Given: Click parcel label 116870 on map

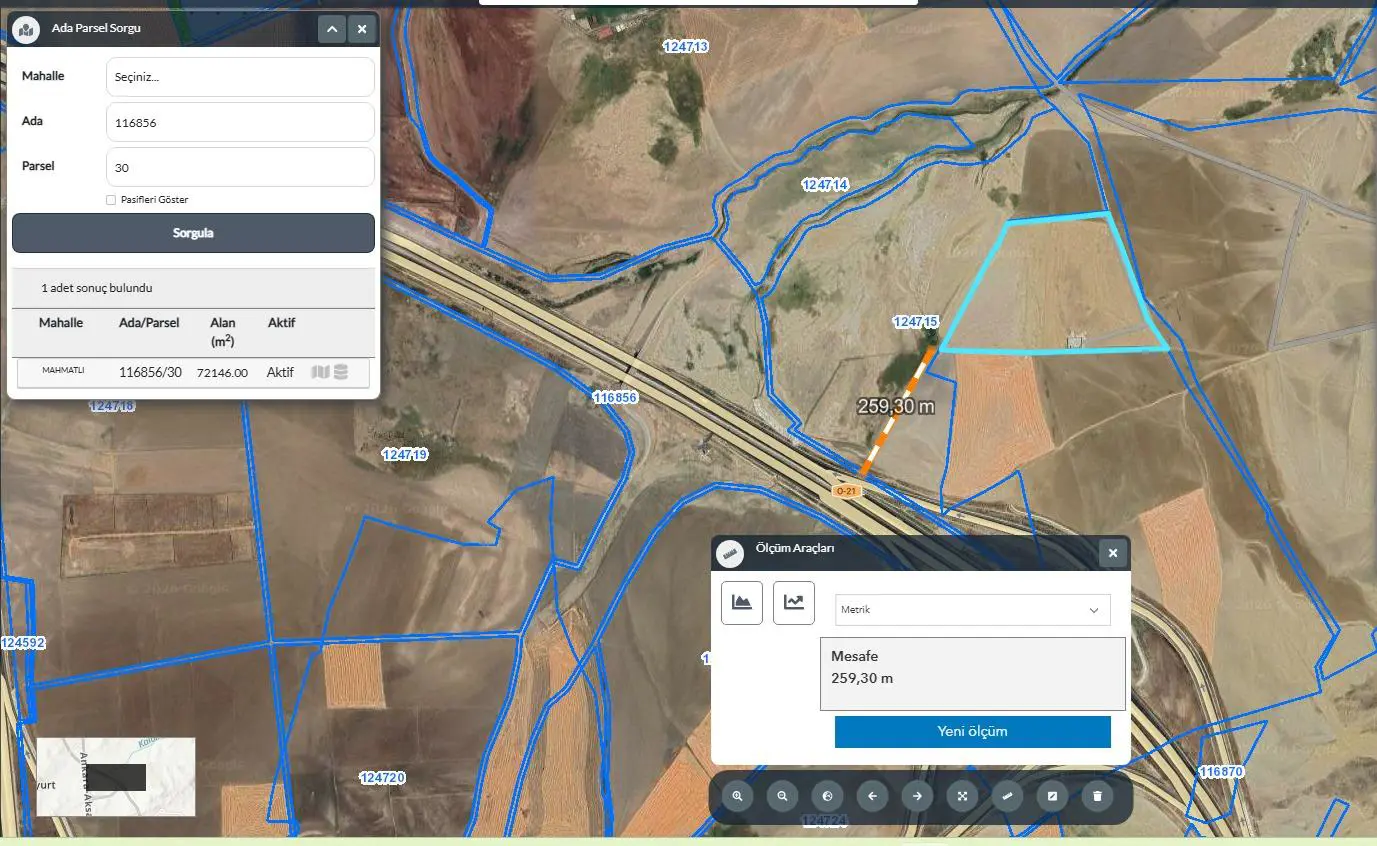Looking at the screenshot, I should pos(1221,772).
